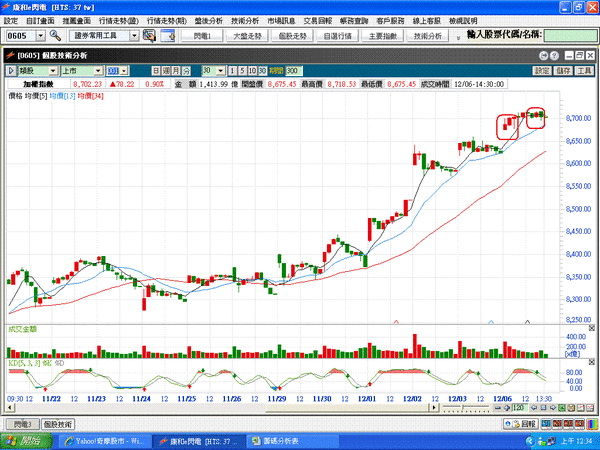Choose the 5-minute interval button
The height and width of the screenshot is (450, 600).
click(242, 71)
